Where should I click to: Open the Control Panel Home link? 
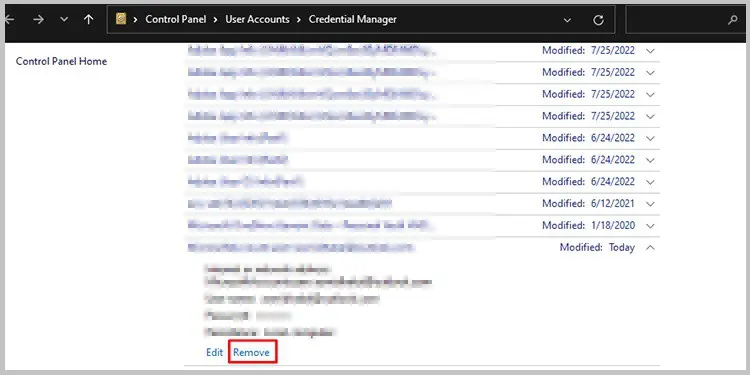tap(61, 61)
